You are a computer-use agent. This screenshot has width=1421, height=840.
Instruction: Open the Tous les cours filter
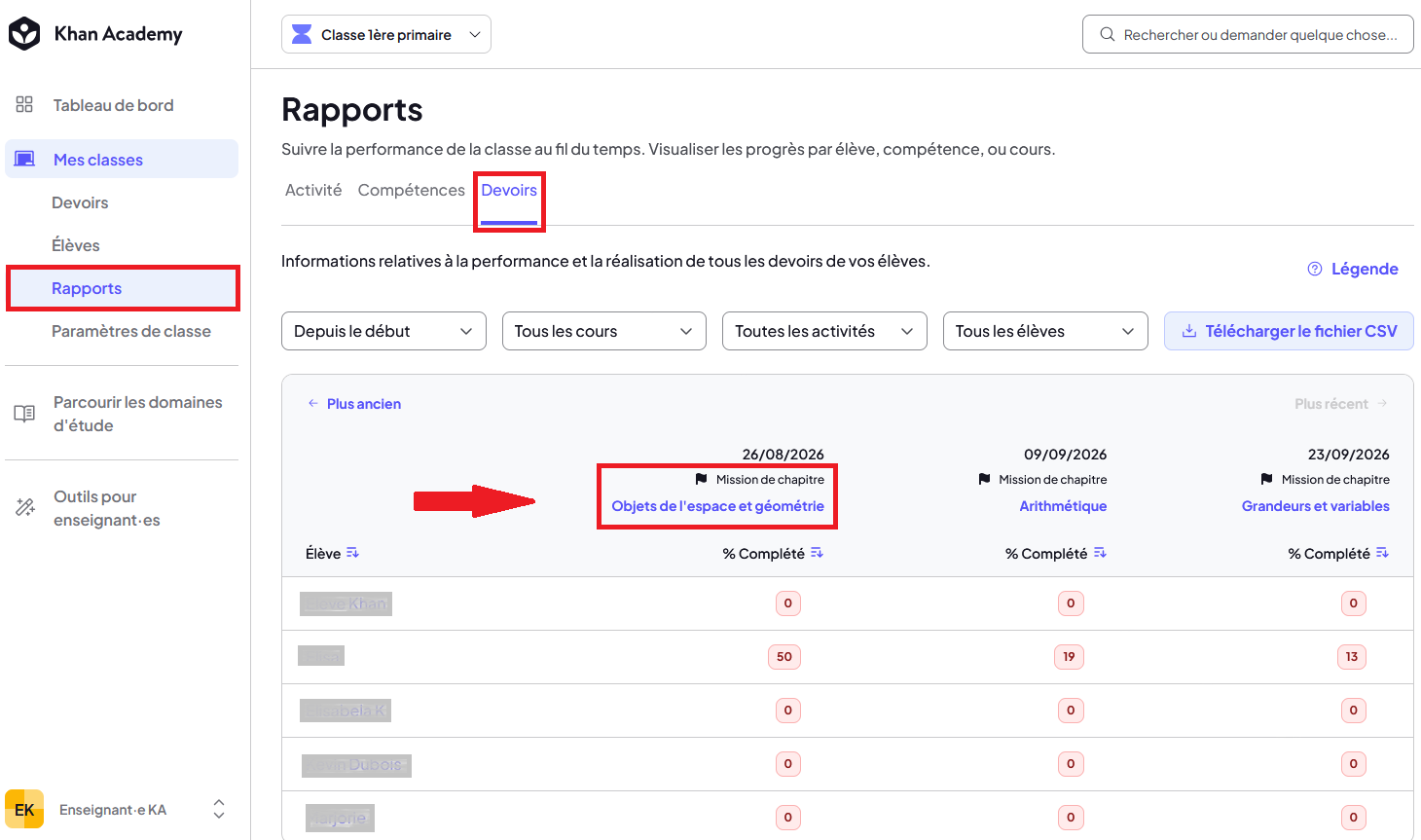[604, 331]
